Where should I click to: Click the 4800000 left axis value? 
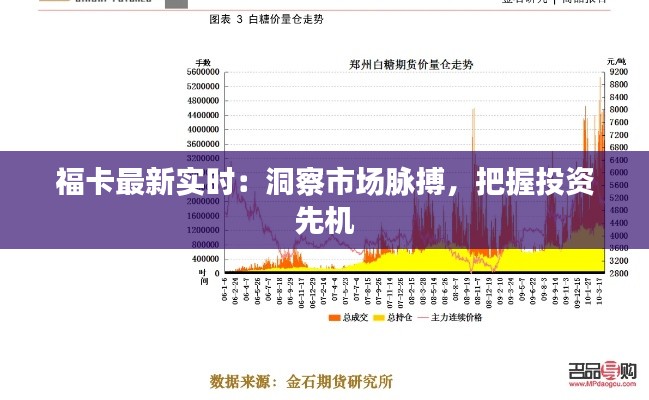203,101
